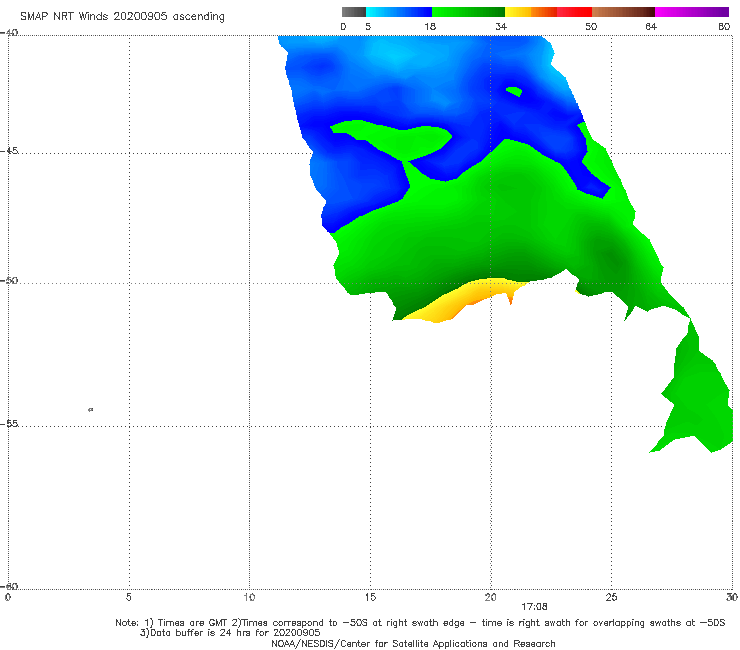The image size is (740, 650).
Task: Click the note line starting 'Note: 1) Times are GMT'
Action: (420, 623)
